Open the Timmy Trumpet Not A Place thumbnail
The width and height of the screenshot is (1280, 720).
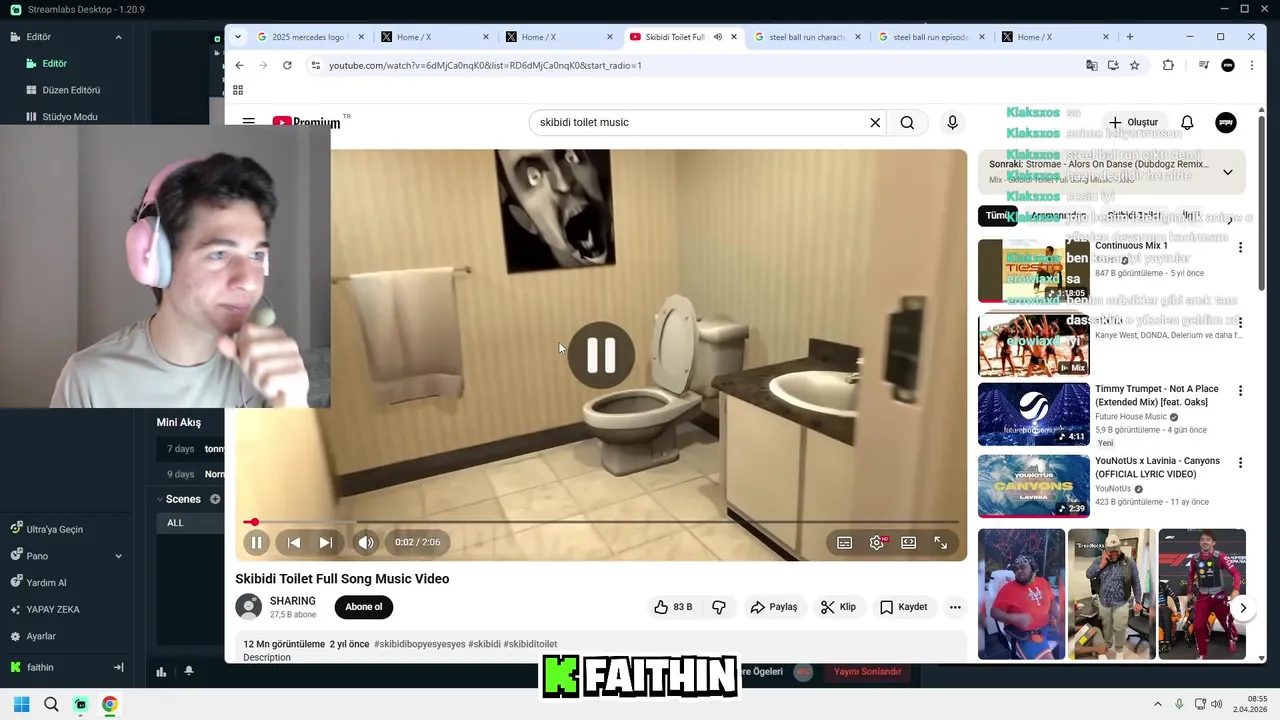1033,414
